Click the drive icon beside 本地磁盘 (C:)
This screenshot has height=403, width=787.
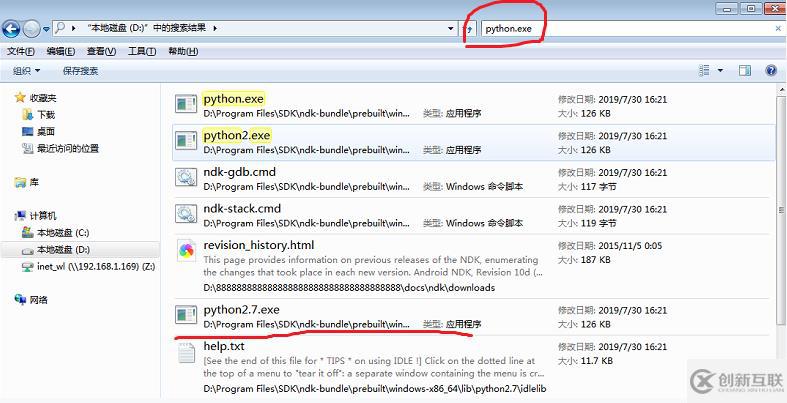point(28,233)
